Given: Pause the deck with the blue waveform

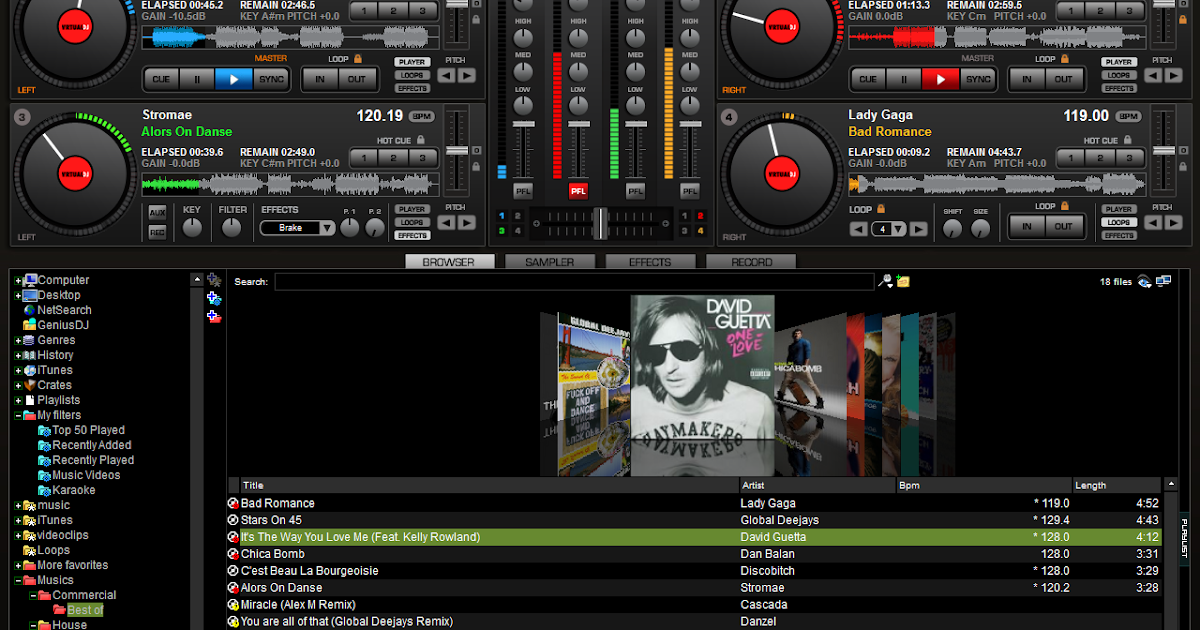Looking at the screenshot, I should pyautogui.click(x=199, y=79).
